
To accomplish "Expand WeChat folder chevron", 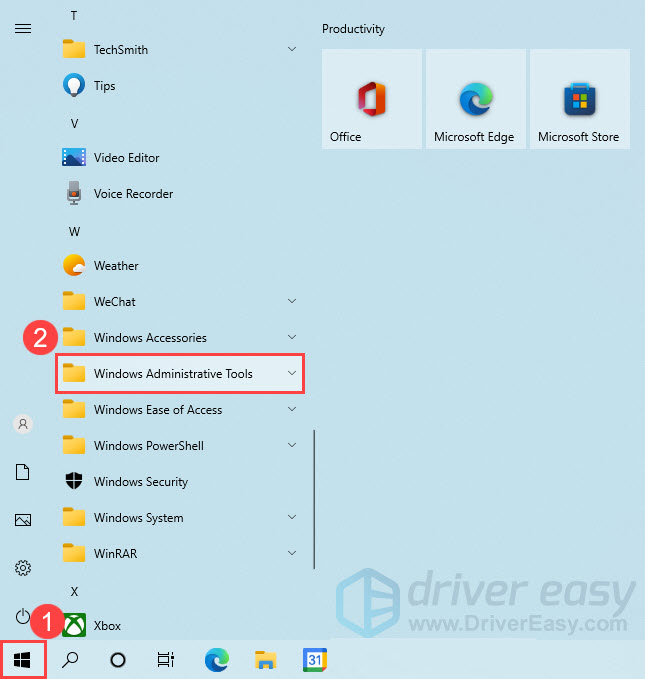I will [292, 301].
